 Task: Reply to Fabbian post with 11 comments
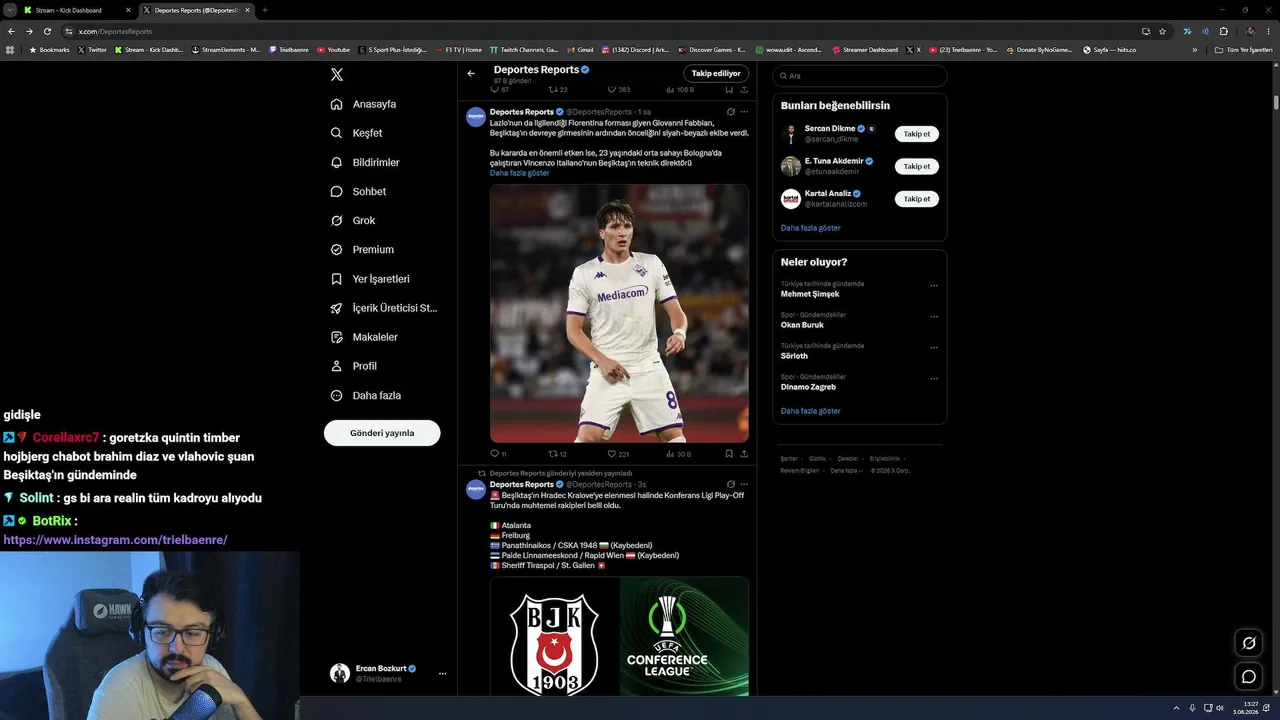pos(498,454)
